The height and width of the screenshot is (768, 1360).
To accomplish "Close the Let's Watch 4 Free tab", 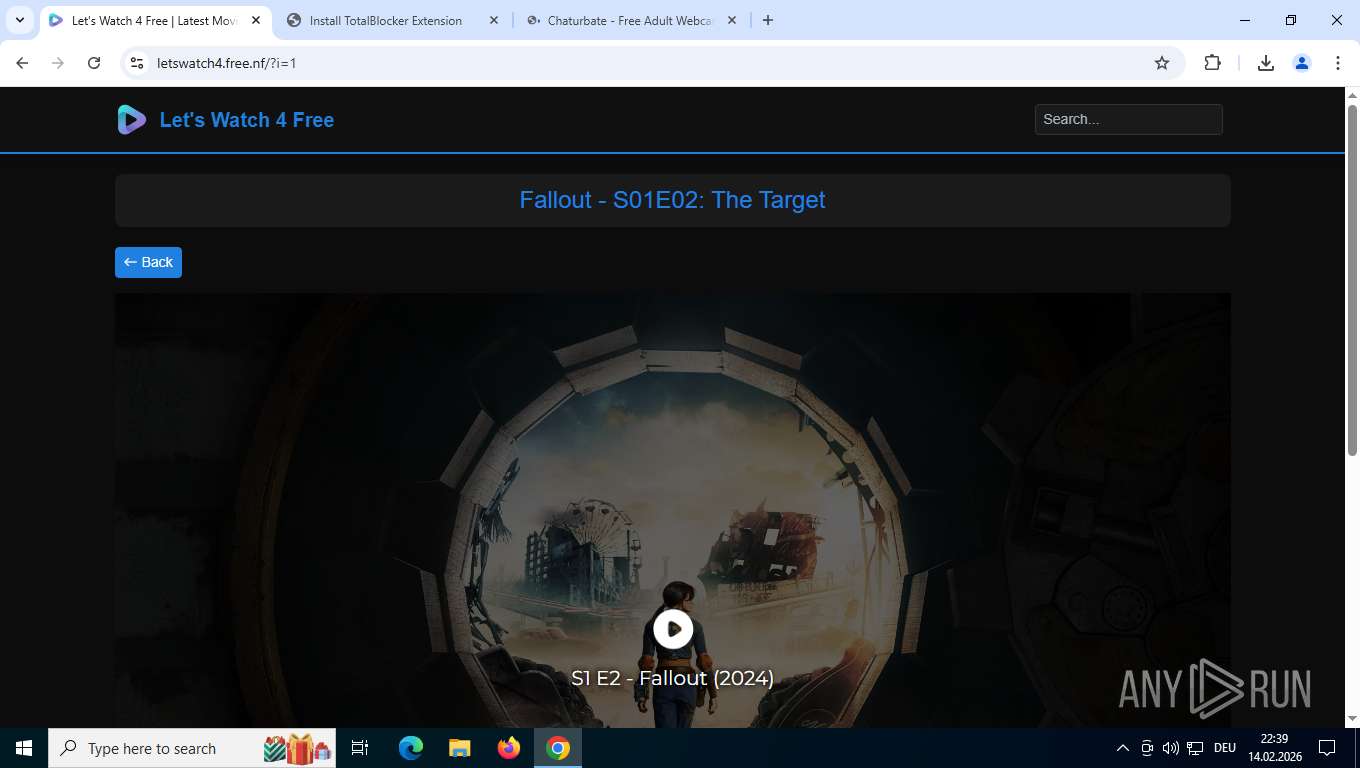I will click(256, 20).
